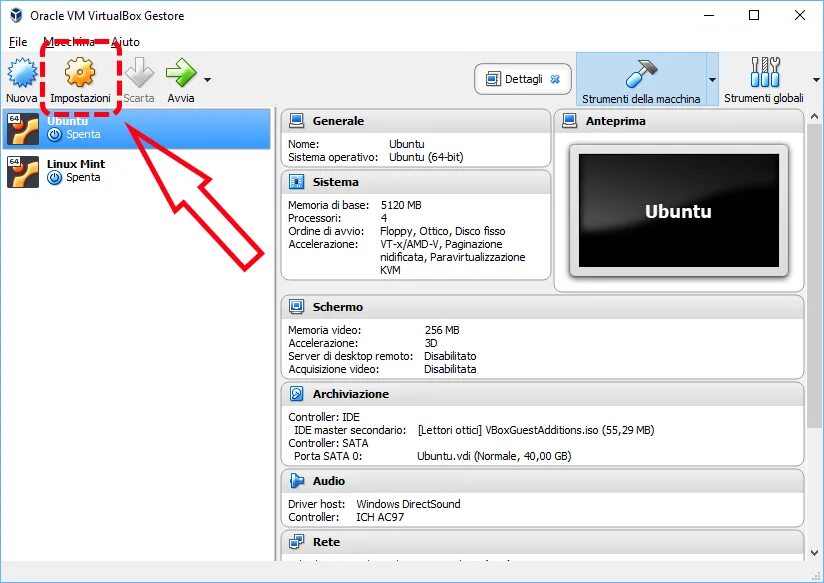Click the vertical scrollbar thumb
This screenshot has width=824, height=583.
tap(815, 276)
